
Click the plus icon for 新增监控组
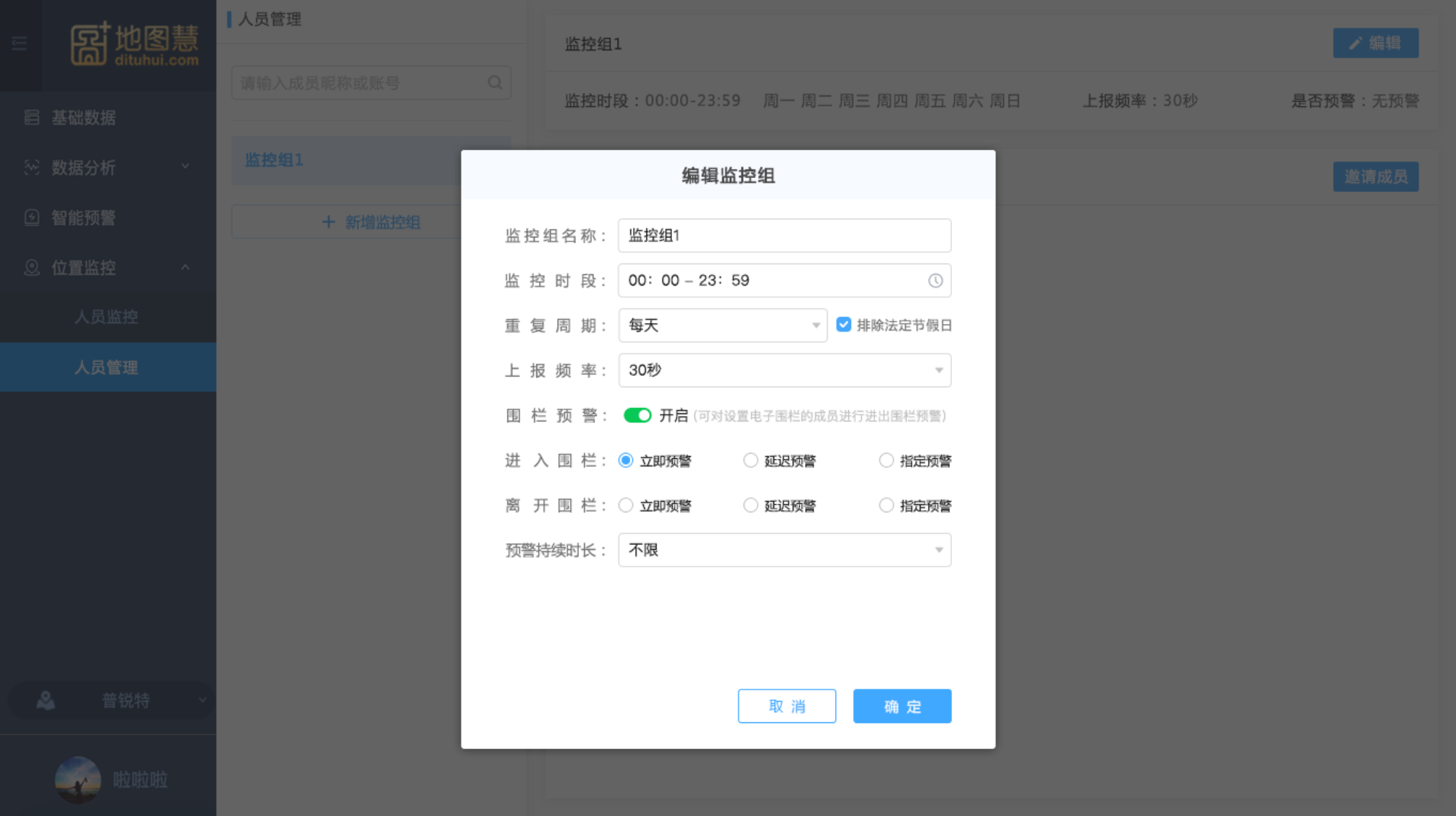click(328, 222)
